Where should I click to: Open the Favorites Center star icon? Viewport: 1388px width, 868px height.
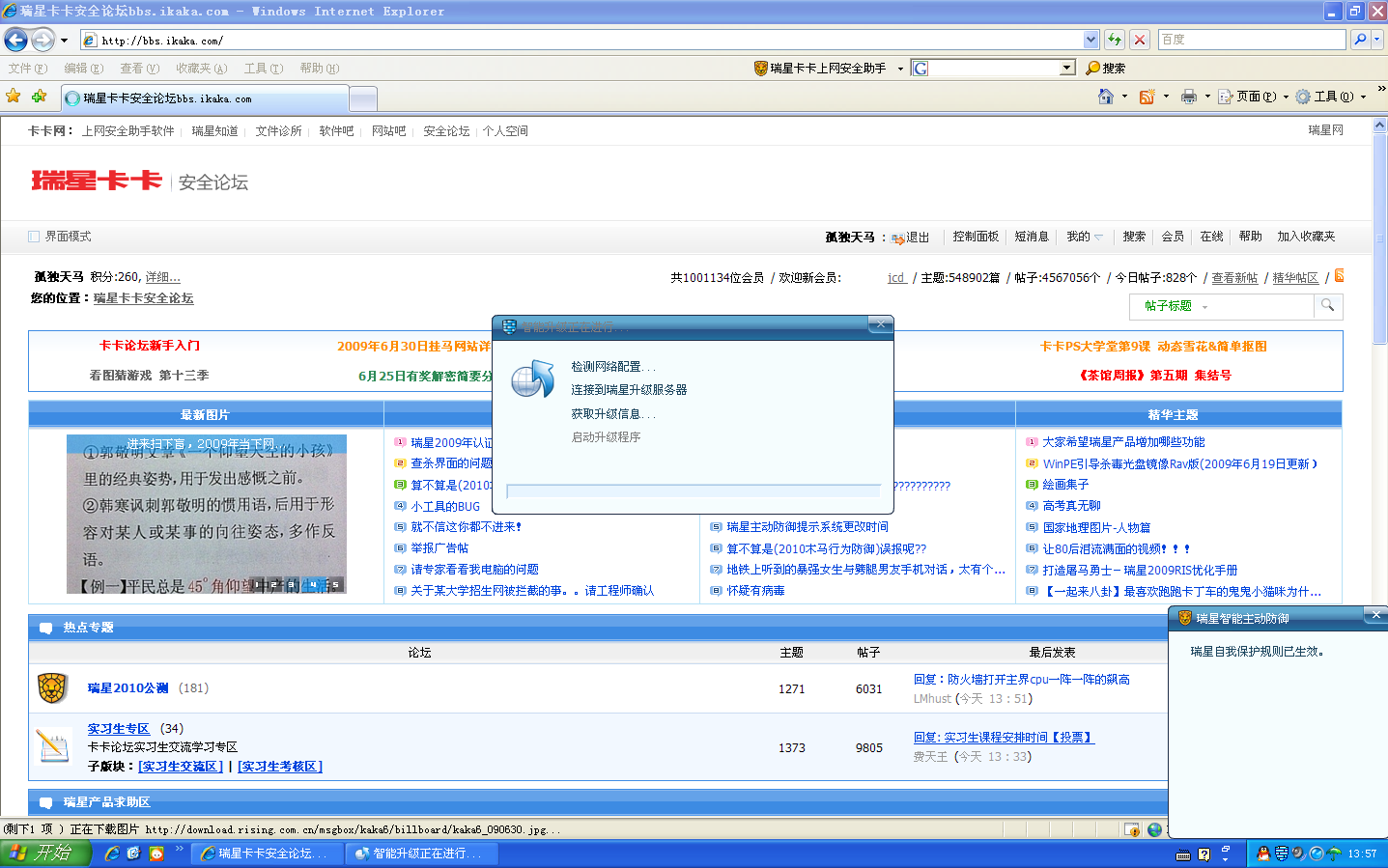click(13, 97)
